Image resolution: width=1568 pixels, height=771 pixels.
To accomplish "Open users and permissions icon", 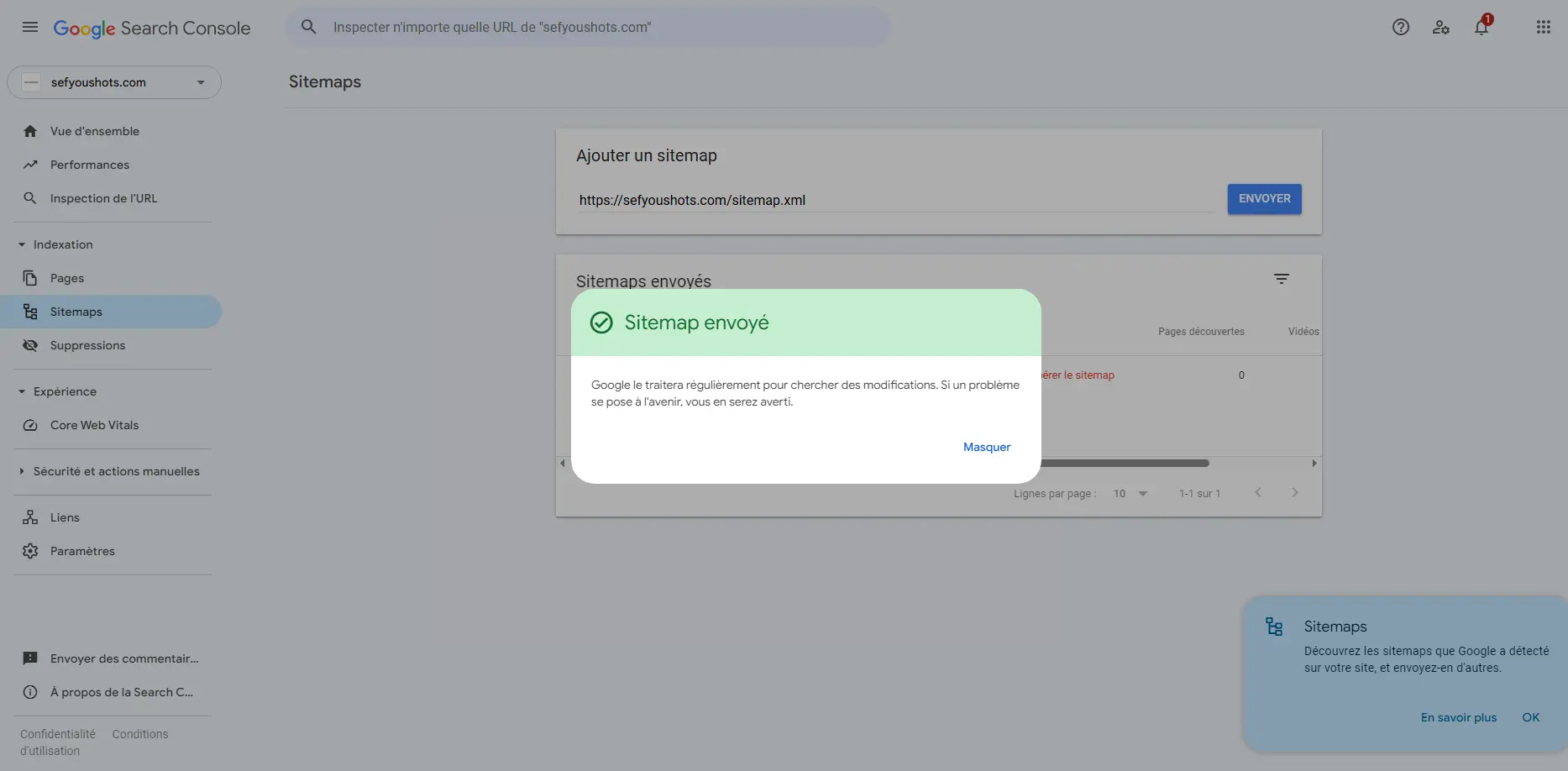I will pyautogui.click(x=1441, y=27).
